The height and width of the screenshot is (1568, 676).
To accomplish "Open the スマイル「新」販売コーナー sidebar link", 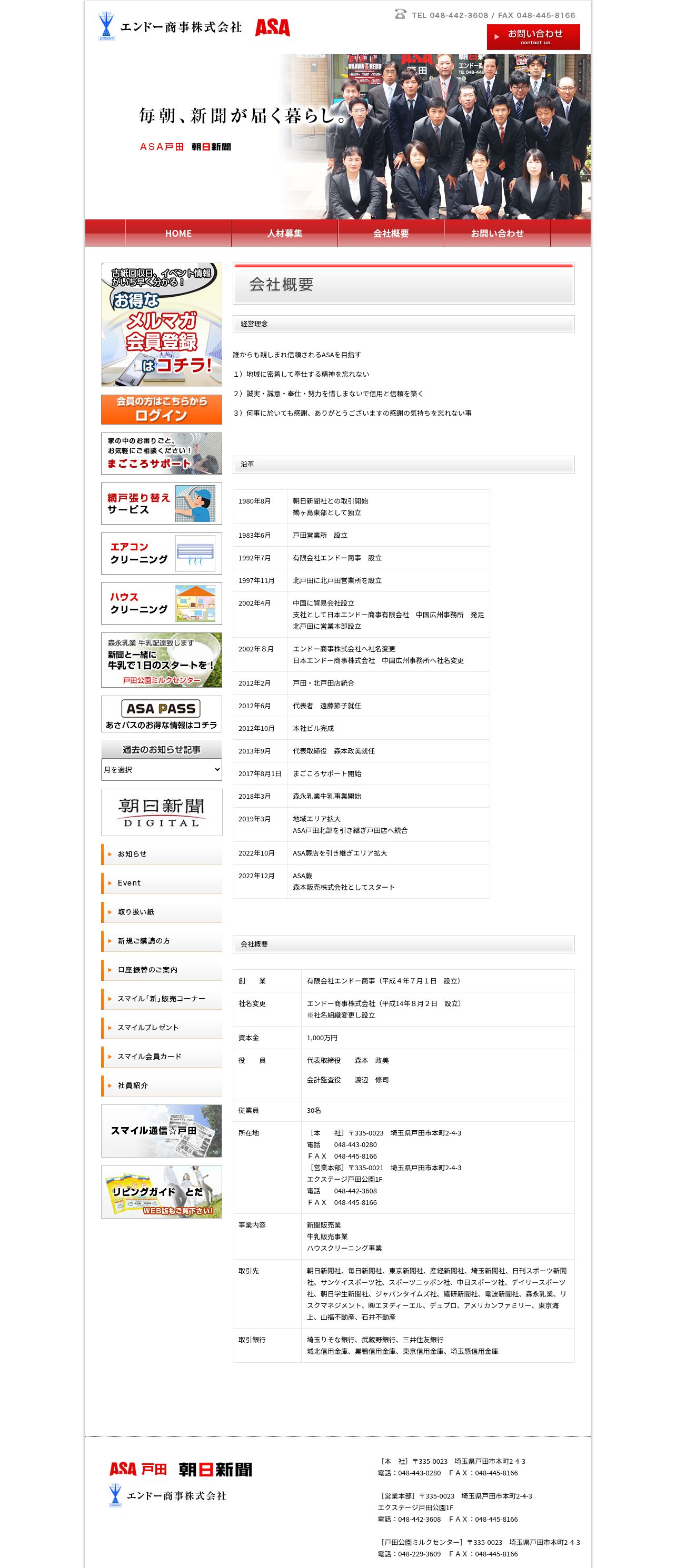I will tap(162, 999).
